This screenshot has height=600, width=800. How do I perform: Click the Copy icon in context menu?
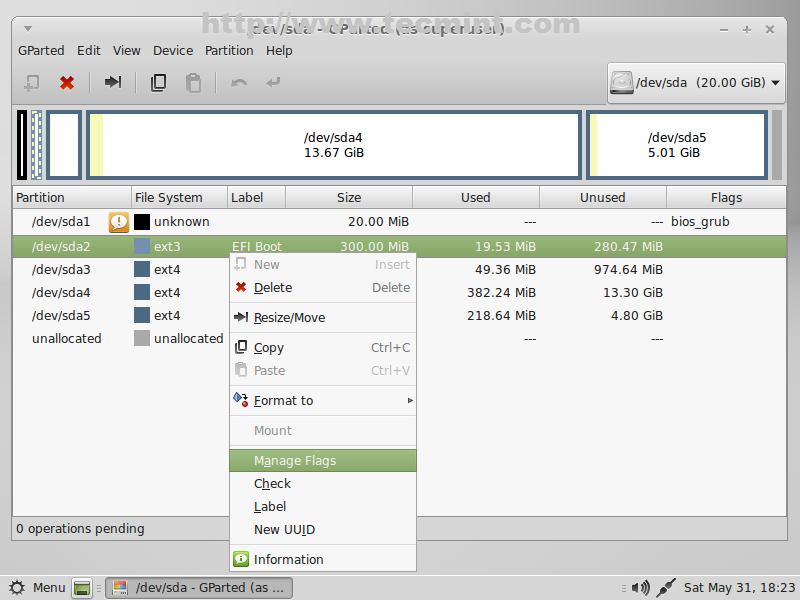point(241,347)
